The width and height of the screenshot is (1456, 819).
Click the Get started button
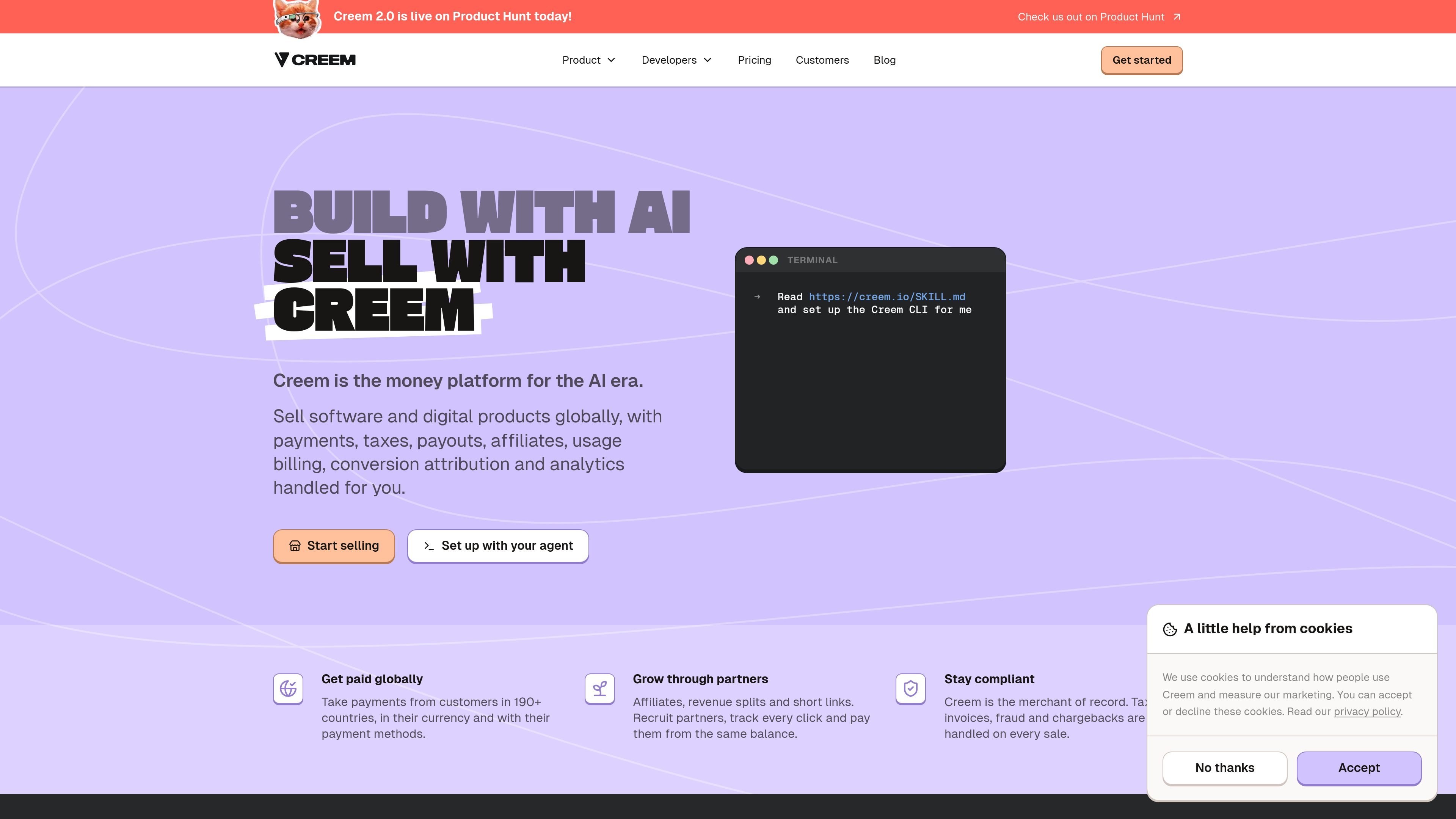click(1142, 60)
